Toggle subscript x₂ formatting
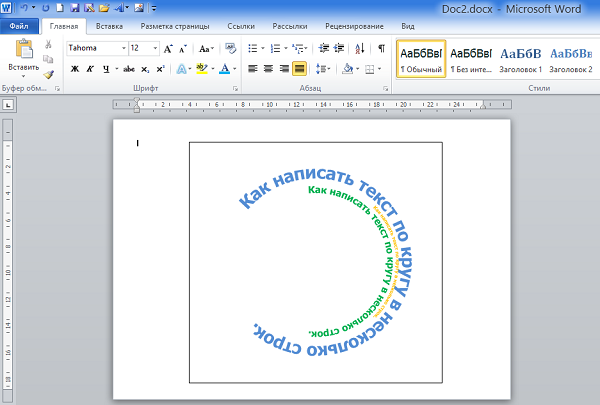This screenshot has height=405, width=600. 145,69
